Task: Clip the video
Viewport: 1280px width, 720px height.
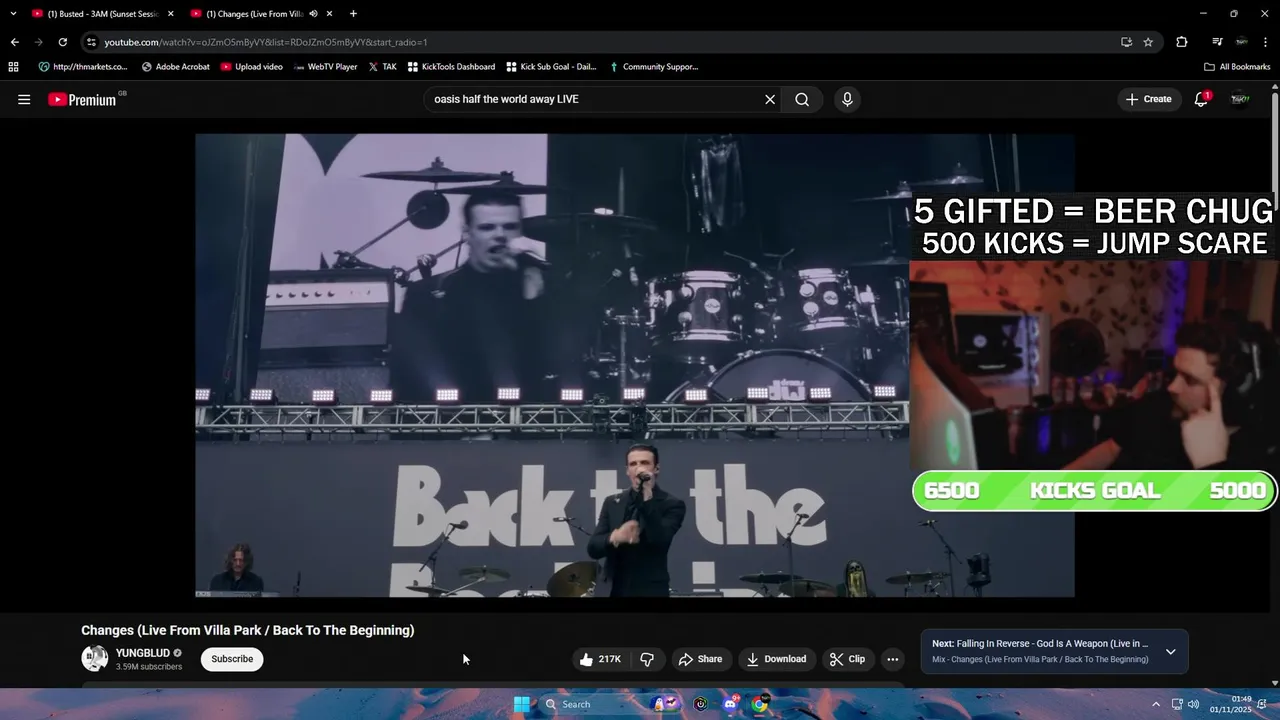Action: coord(847,659)
